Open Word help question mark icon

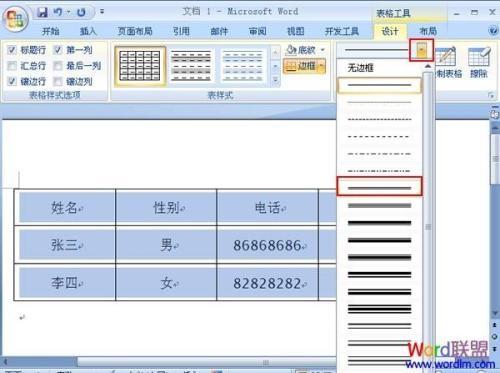pyautogui.click(x=493, y=31)
